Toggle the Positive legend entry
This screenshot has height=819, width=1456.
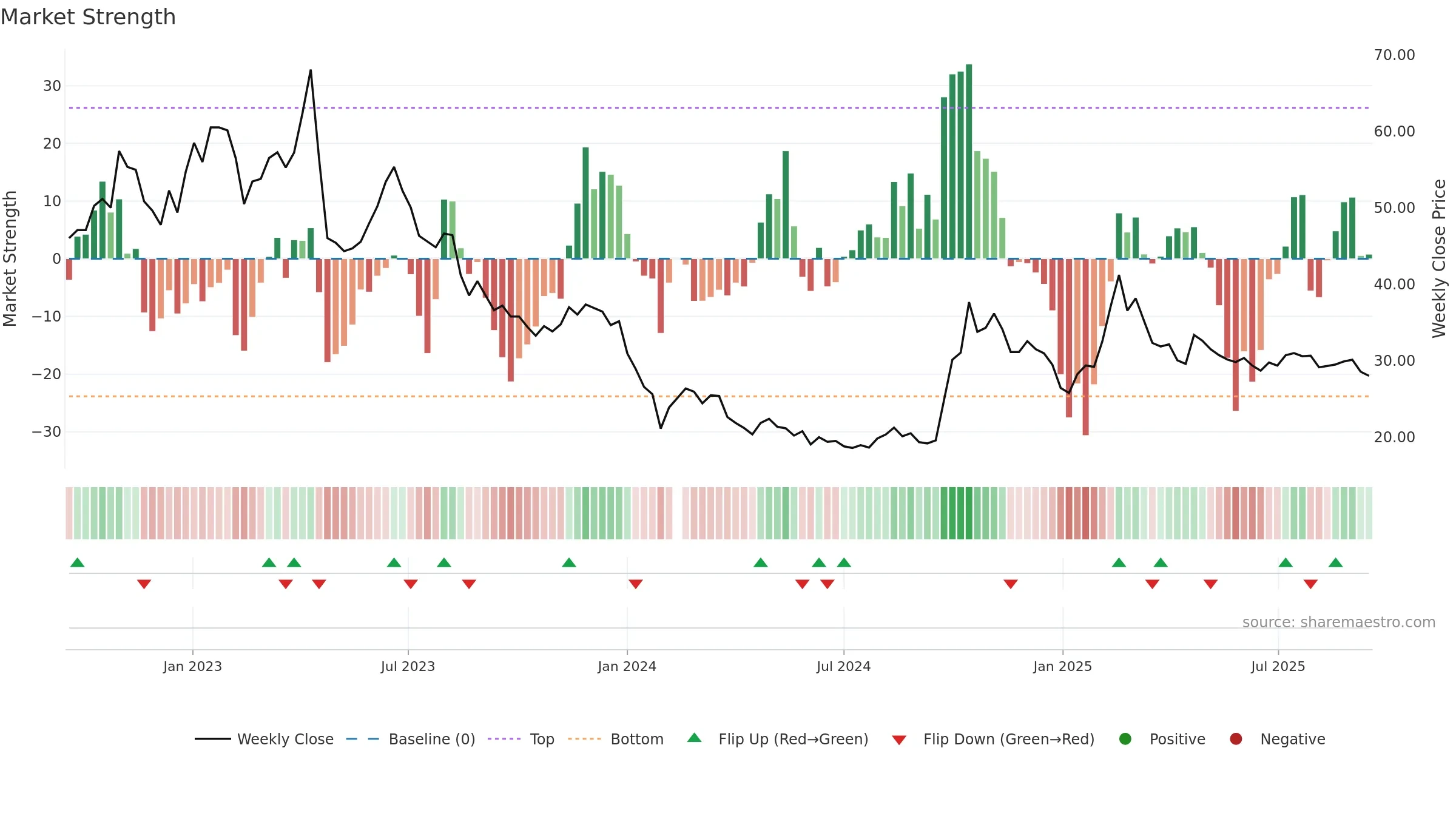point(1162,739)
